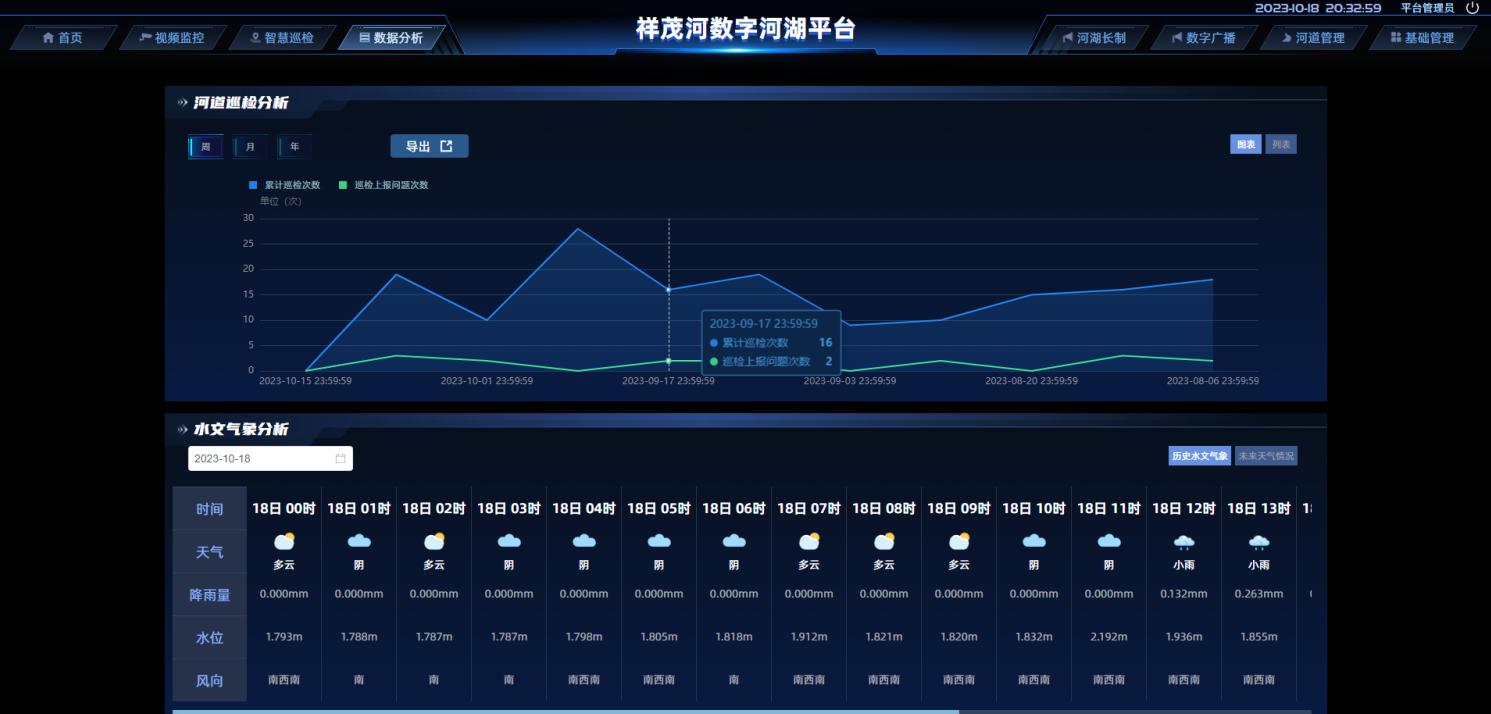Click the 导出 export button

[429, 146]
